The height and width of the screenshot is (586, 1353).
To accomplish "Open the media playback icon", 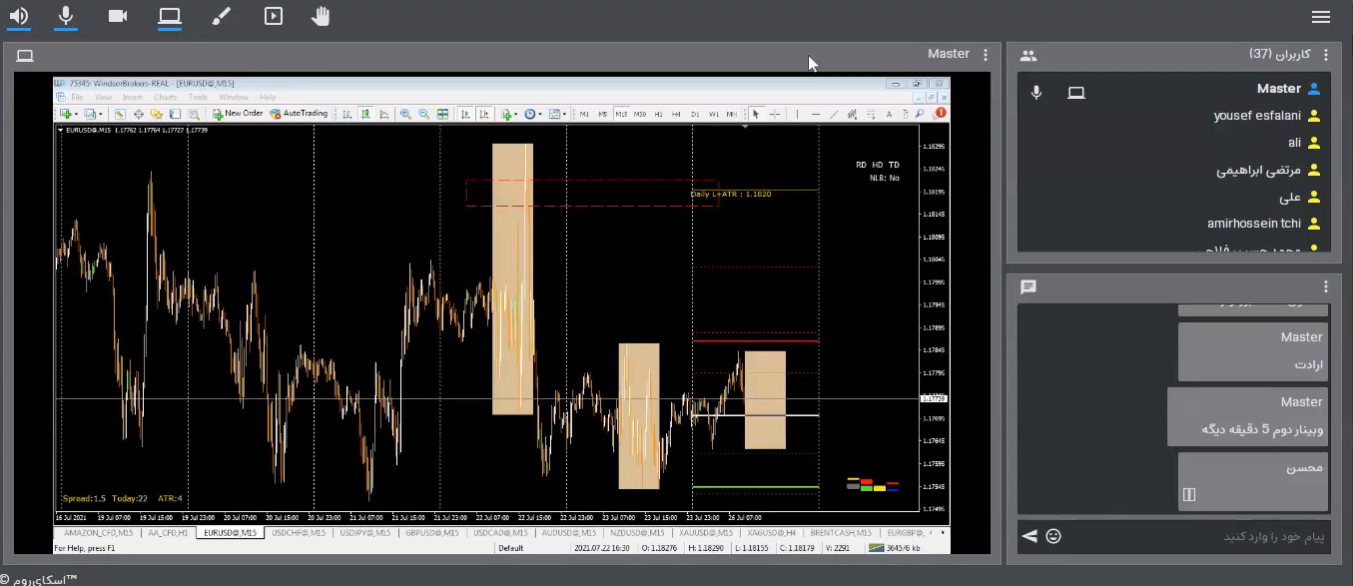I will tap(273, 16).
